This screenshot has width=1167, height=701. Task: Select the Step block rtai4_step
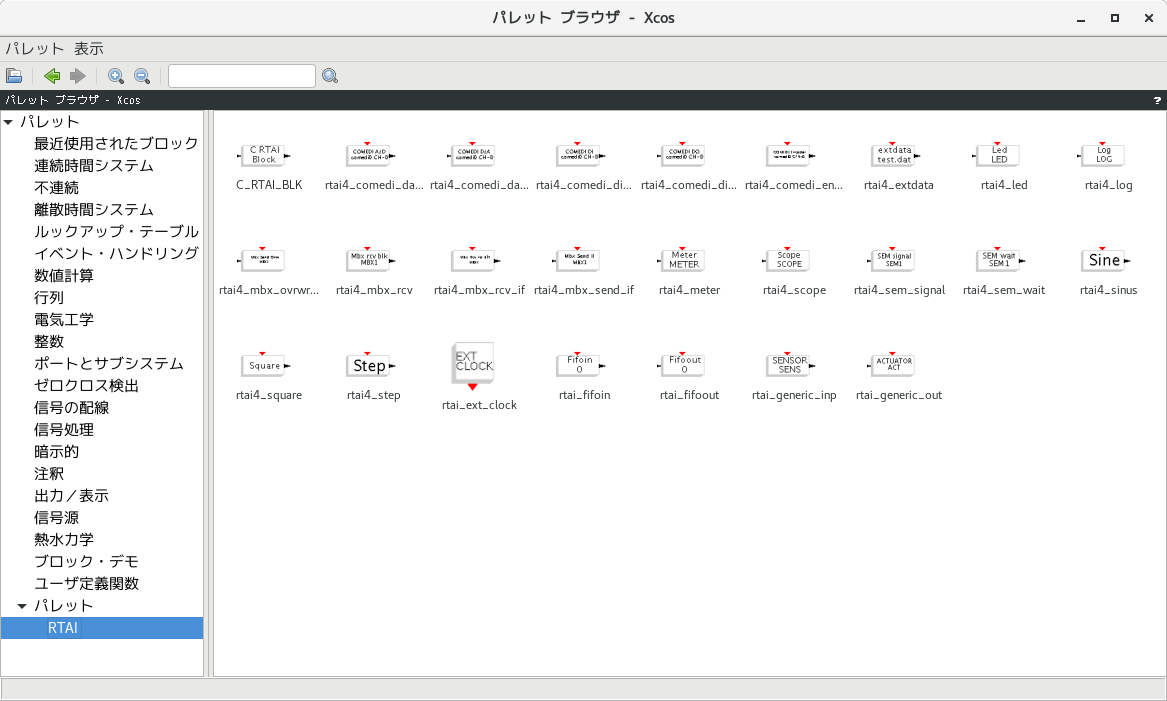pos(369,365)
